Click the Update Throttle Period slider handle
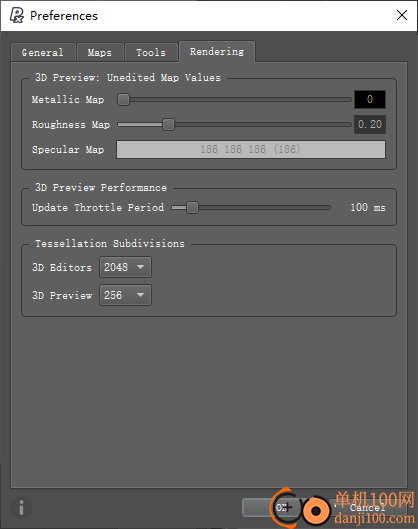 coord(192,207)
